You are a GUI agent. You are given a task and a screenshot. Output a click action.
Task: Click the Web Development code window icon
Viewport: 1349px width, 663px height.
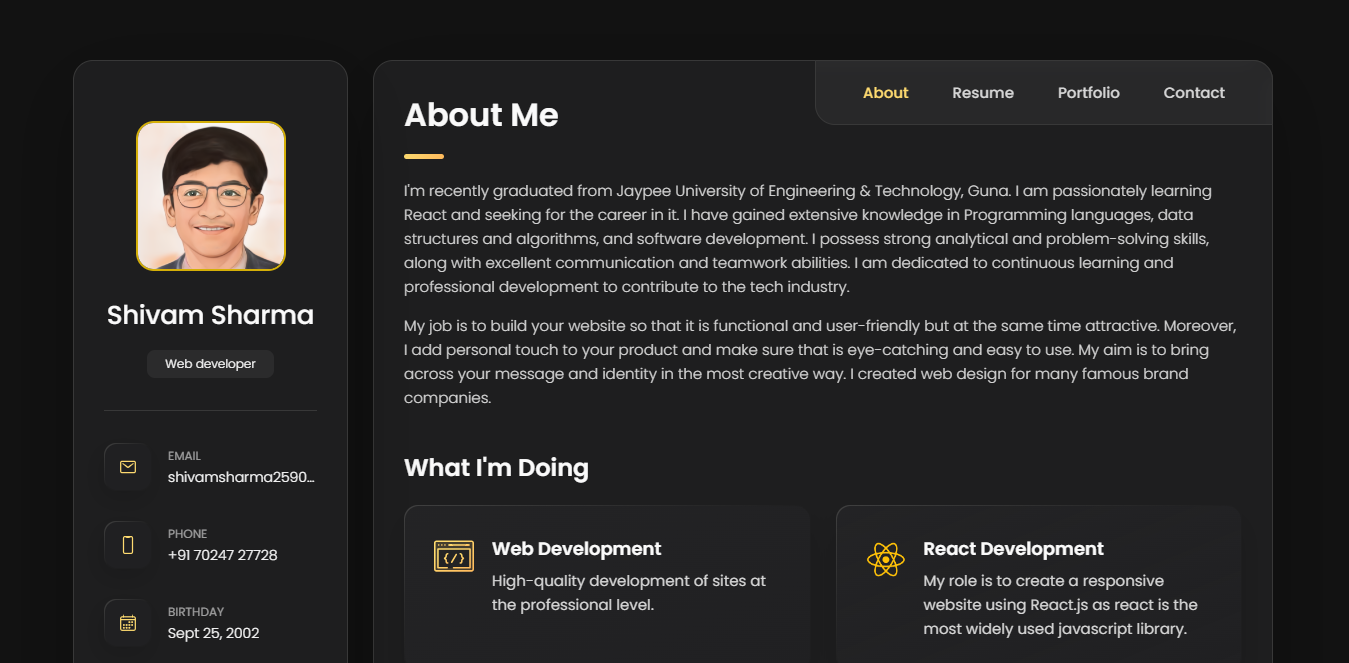[x=454, y=556]
